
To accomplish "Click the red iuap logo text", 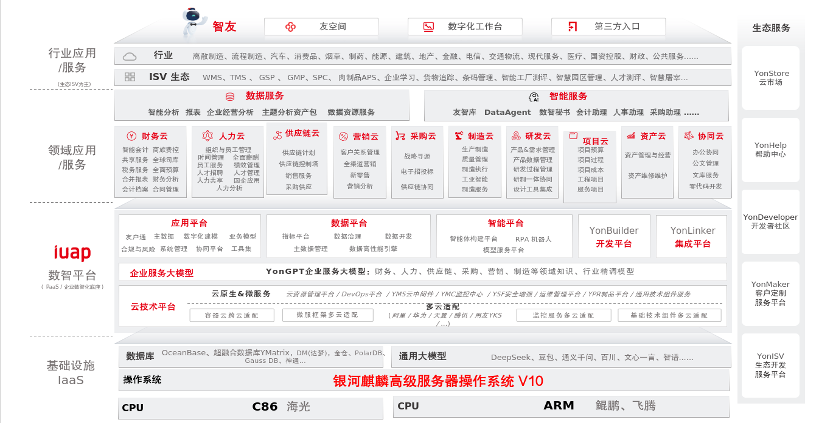I will point(72,252).
